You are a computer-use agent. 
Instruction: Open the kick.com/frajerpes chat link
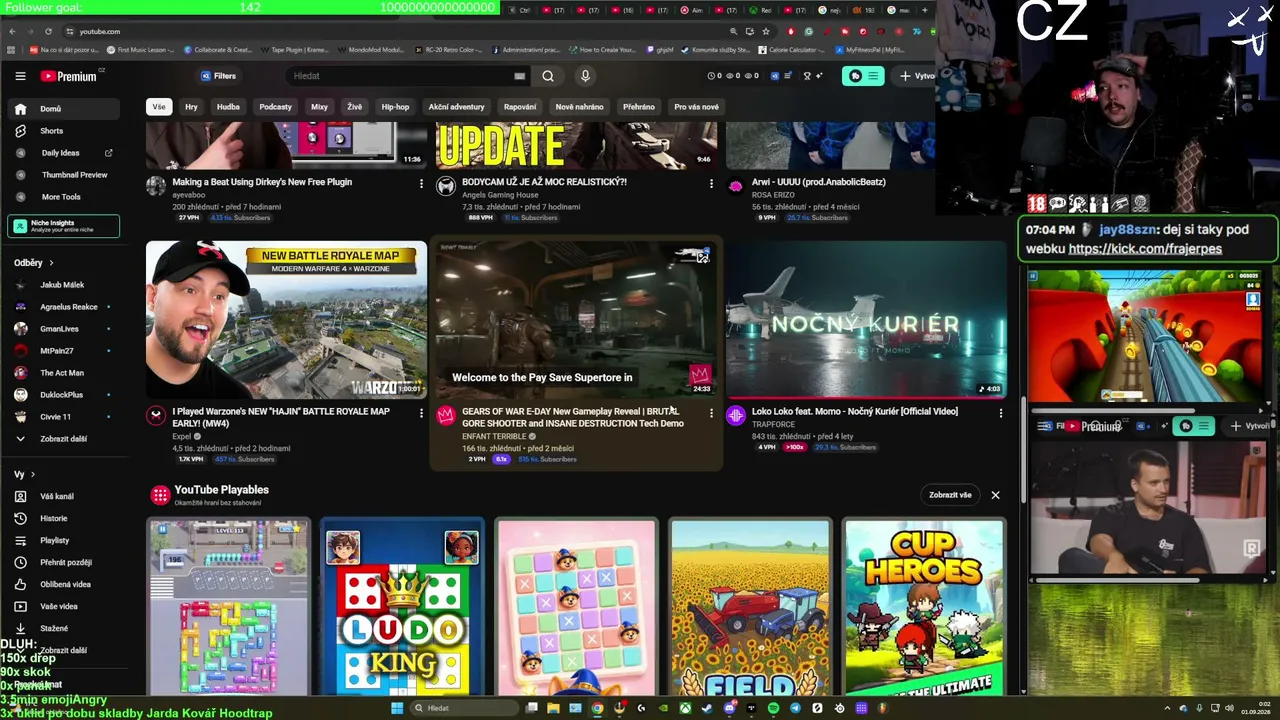(x=1145, y=249)
